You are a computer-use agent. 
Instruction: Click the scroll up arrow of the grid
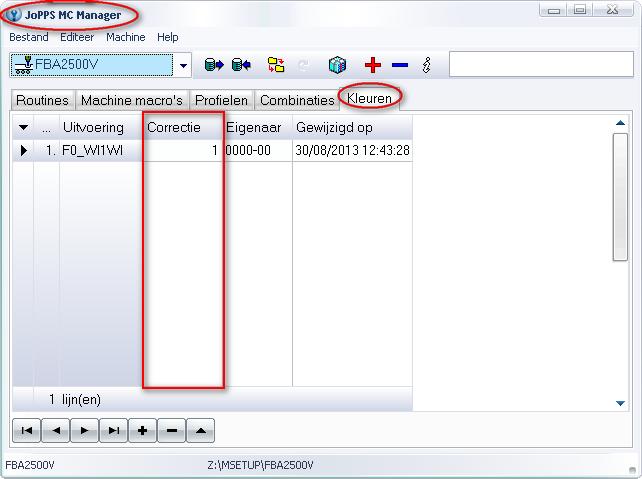pos(620,123)
